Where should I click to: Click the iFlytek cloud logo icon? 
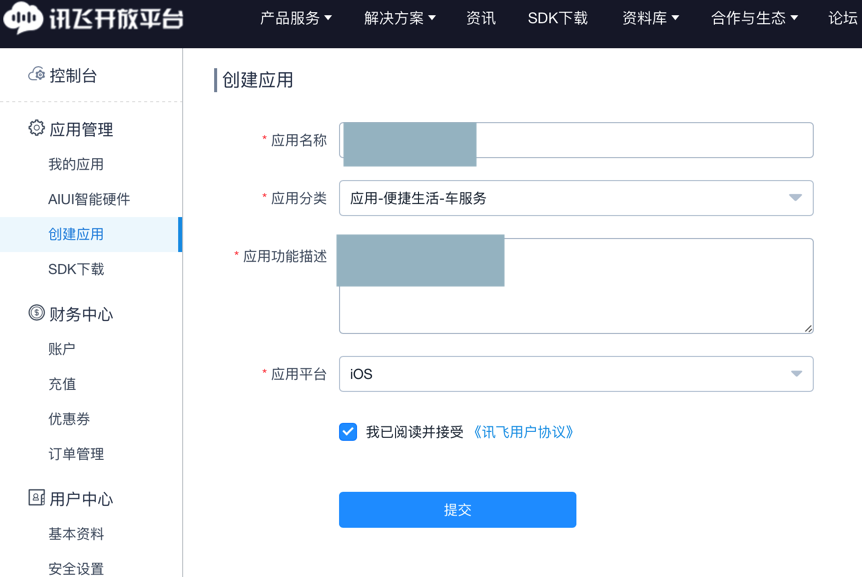point(22,17)
